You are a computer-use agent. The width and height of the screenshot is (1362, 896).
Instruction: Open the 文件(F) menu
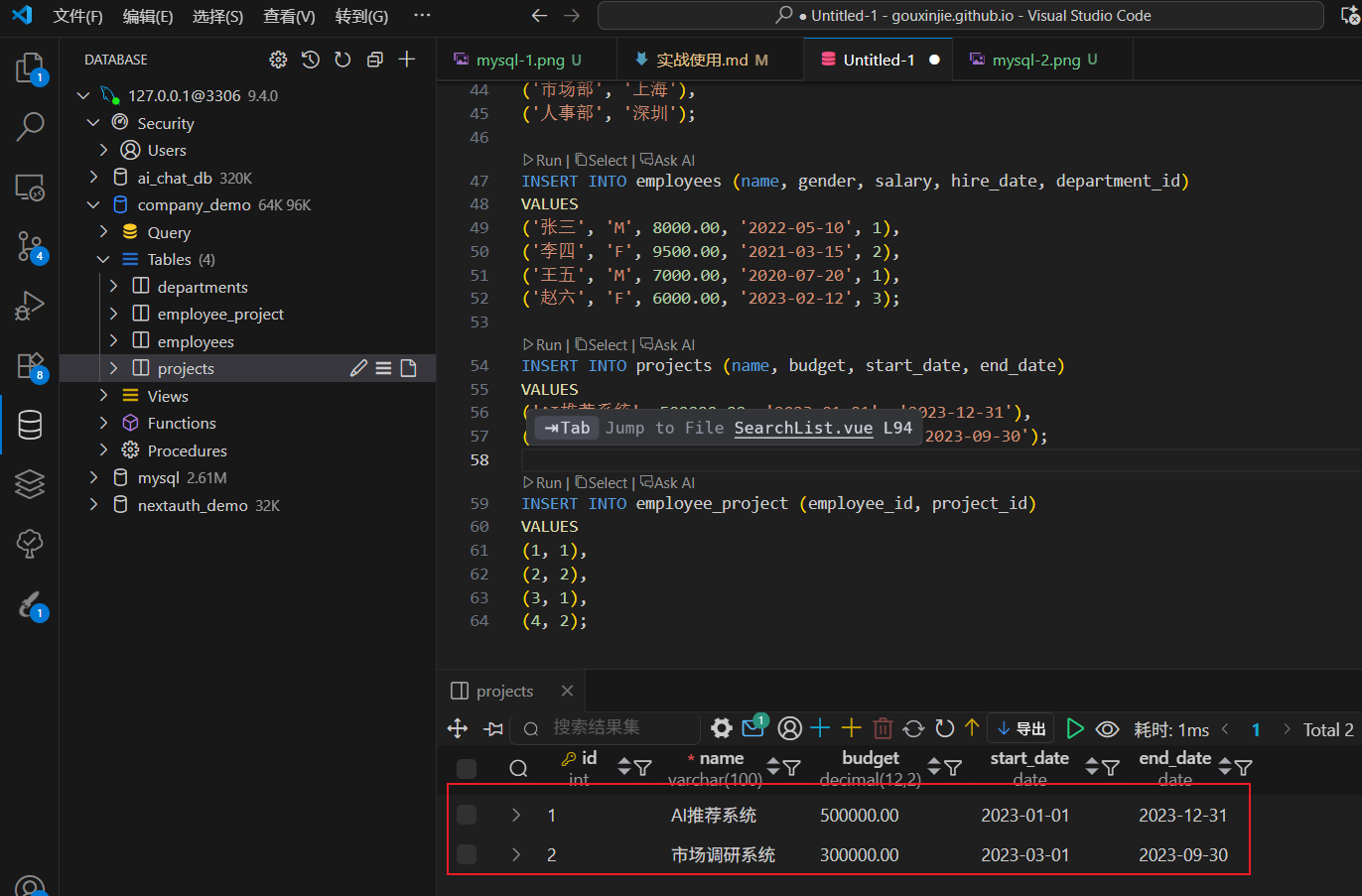click(x=77, y=16)
